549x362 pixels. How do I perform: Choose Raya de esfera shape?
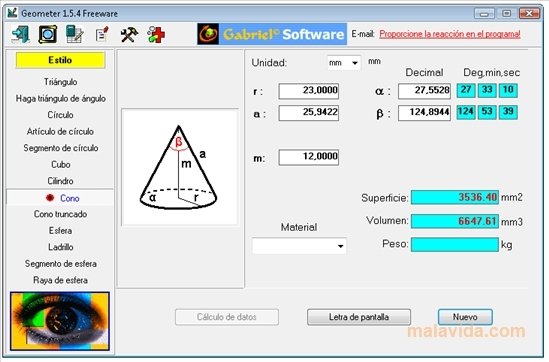(x=61, y=280)
